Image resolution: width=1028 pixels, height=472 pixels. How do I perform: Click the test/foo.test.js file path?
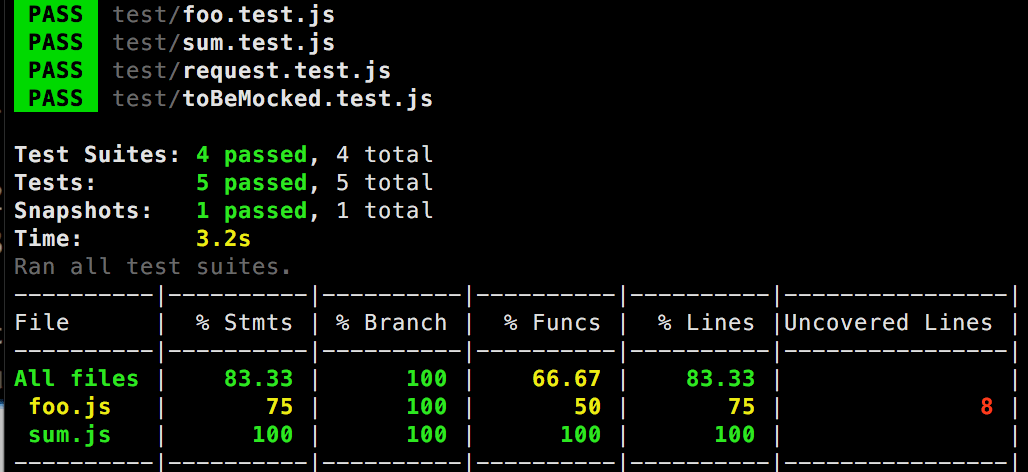pyautogui.click(x=223, y=15)
